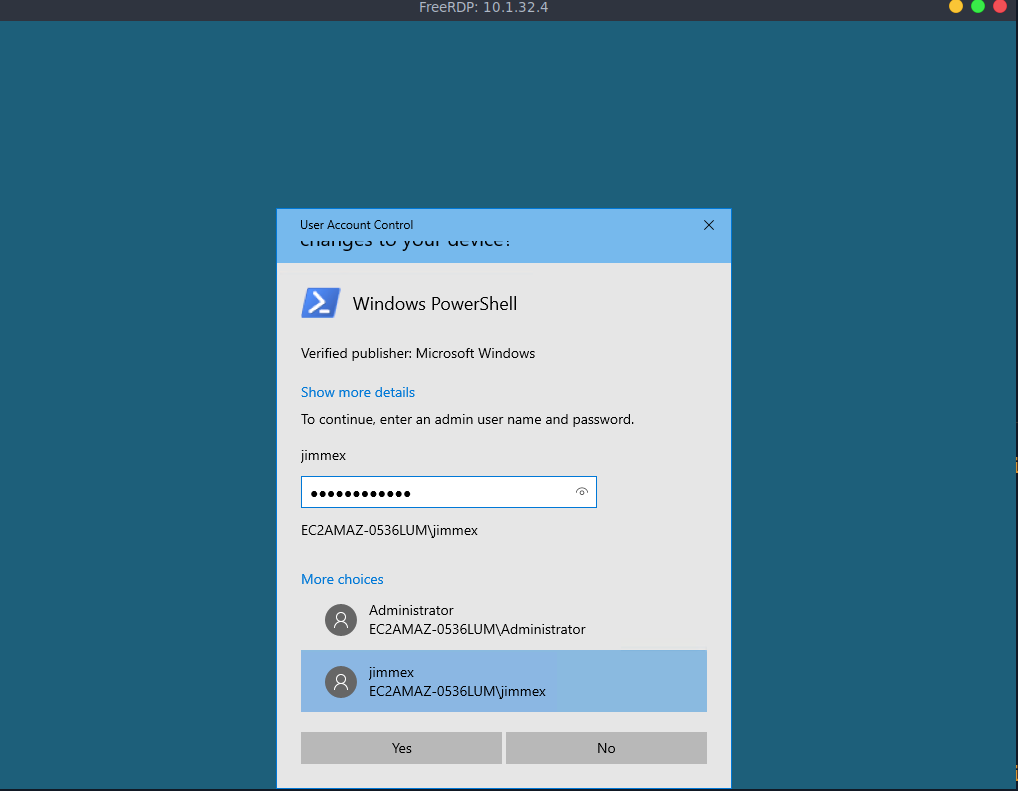
Task: Close the User Account Control dialog
Action: click(x=709, y=225)
